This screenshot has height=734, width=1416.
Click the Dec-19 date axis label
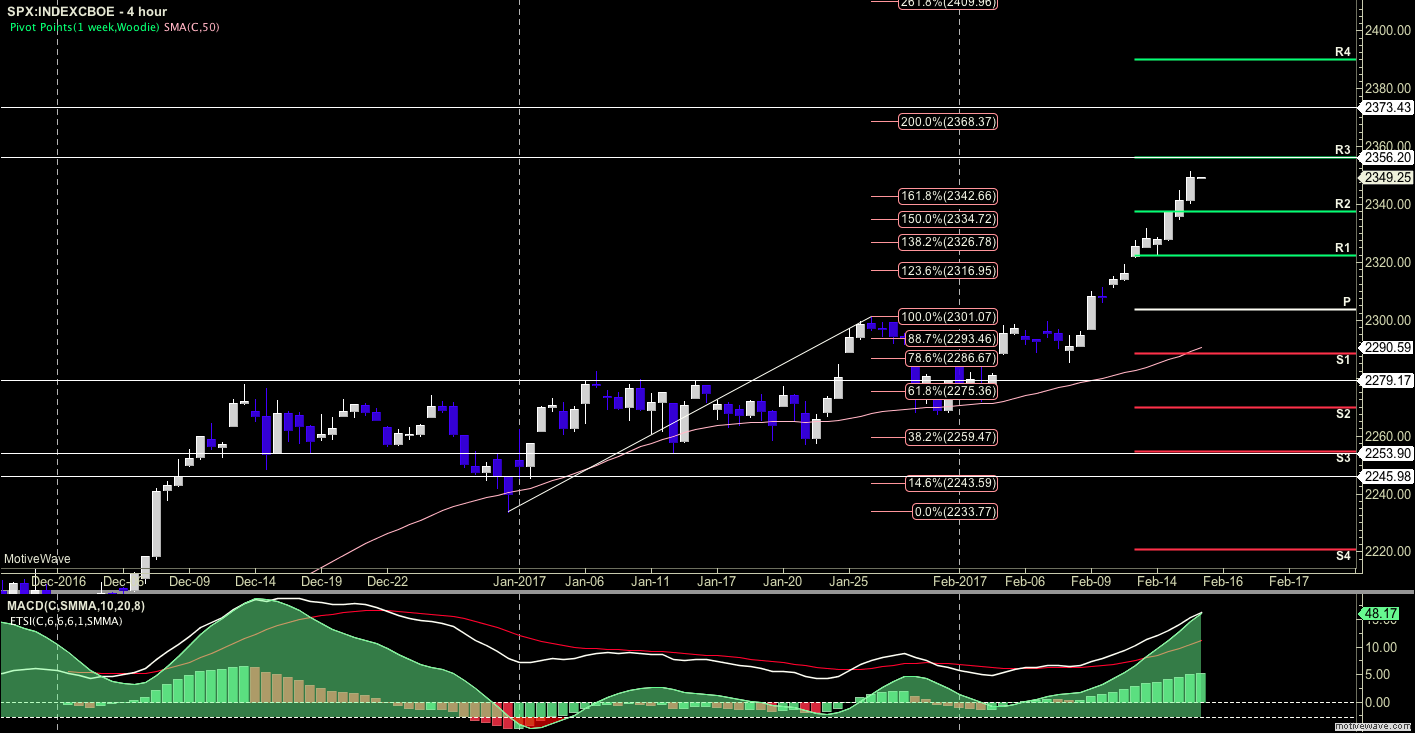[x=322, y=581]
